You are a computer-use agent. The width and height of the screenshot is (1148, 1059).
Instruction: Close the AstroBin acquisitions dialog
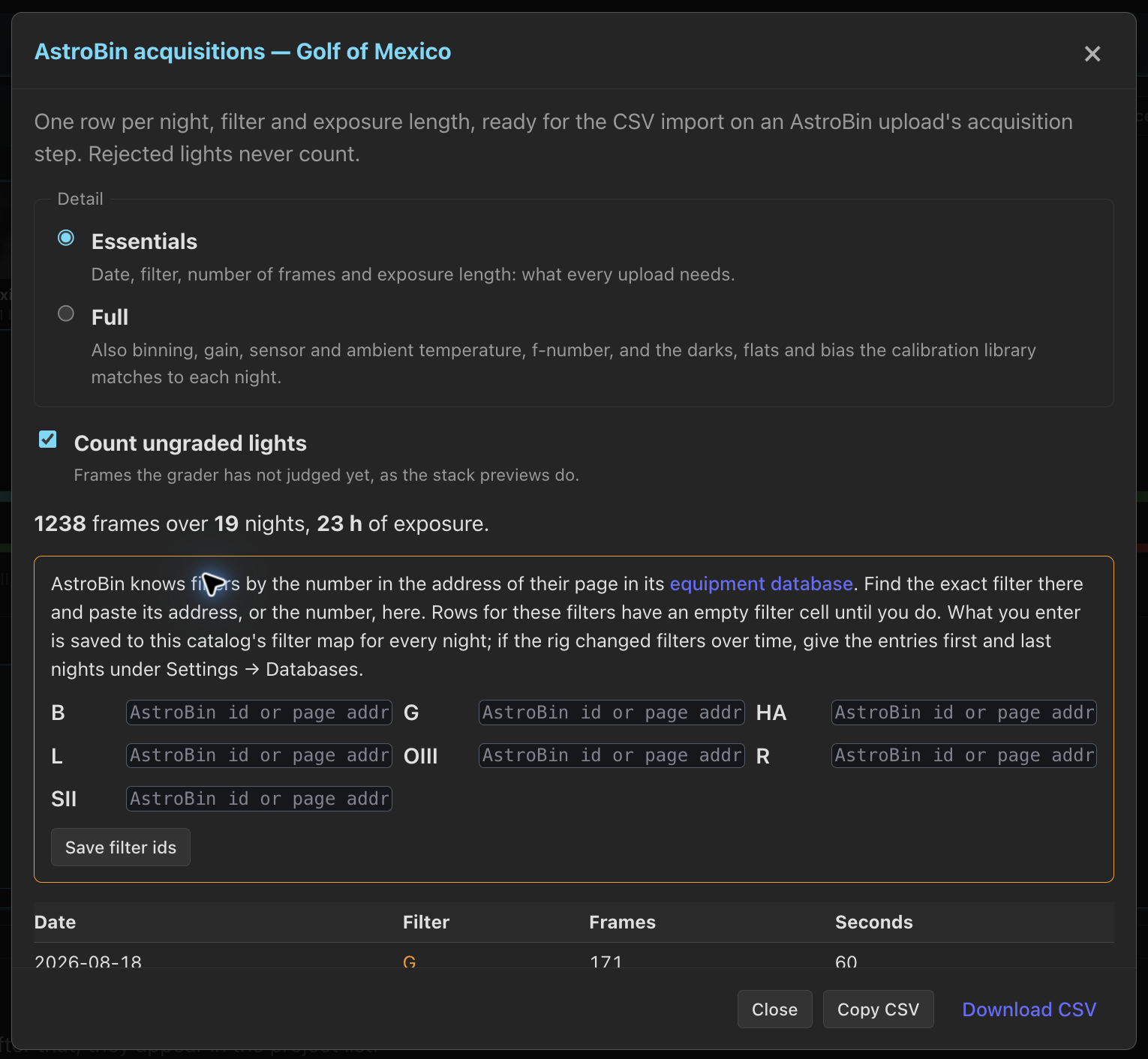coord(1092,54)
